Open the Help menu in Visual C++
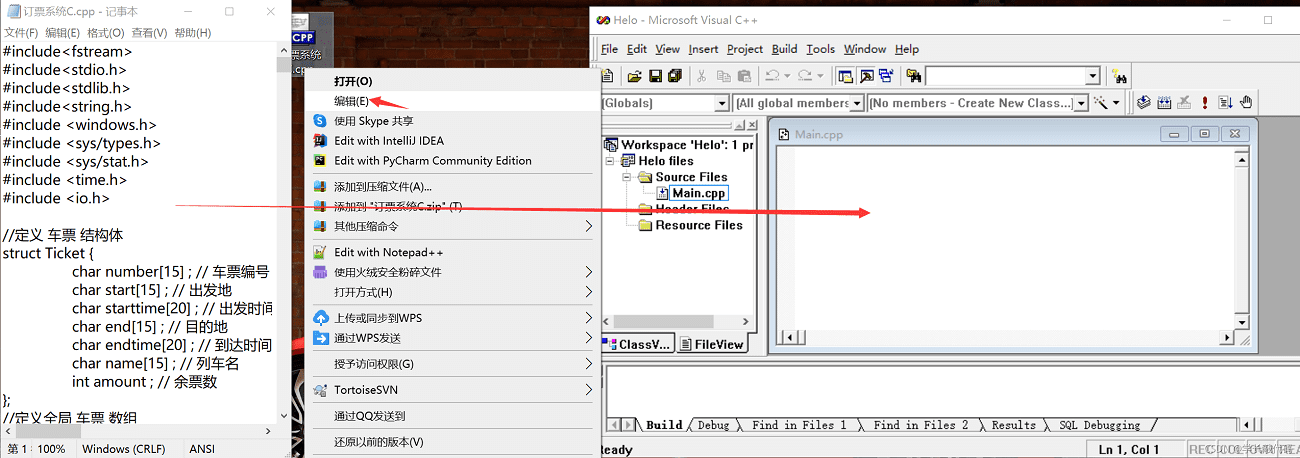The image size is (1300, 458). click(x=907, y=49)
